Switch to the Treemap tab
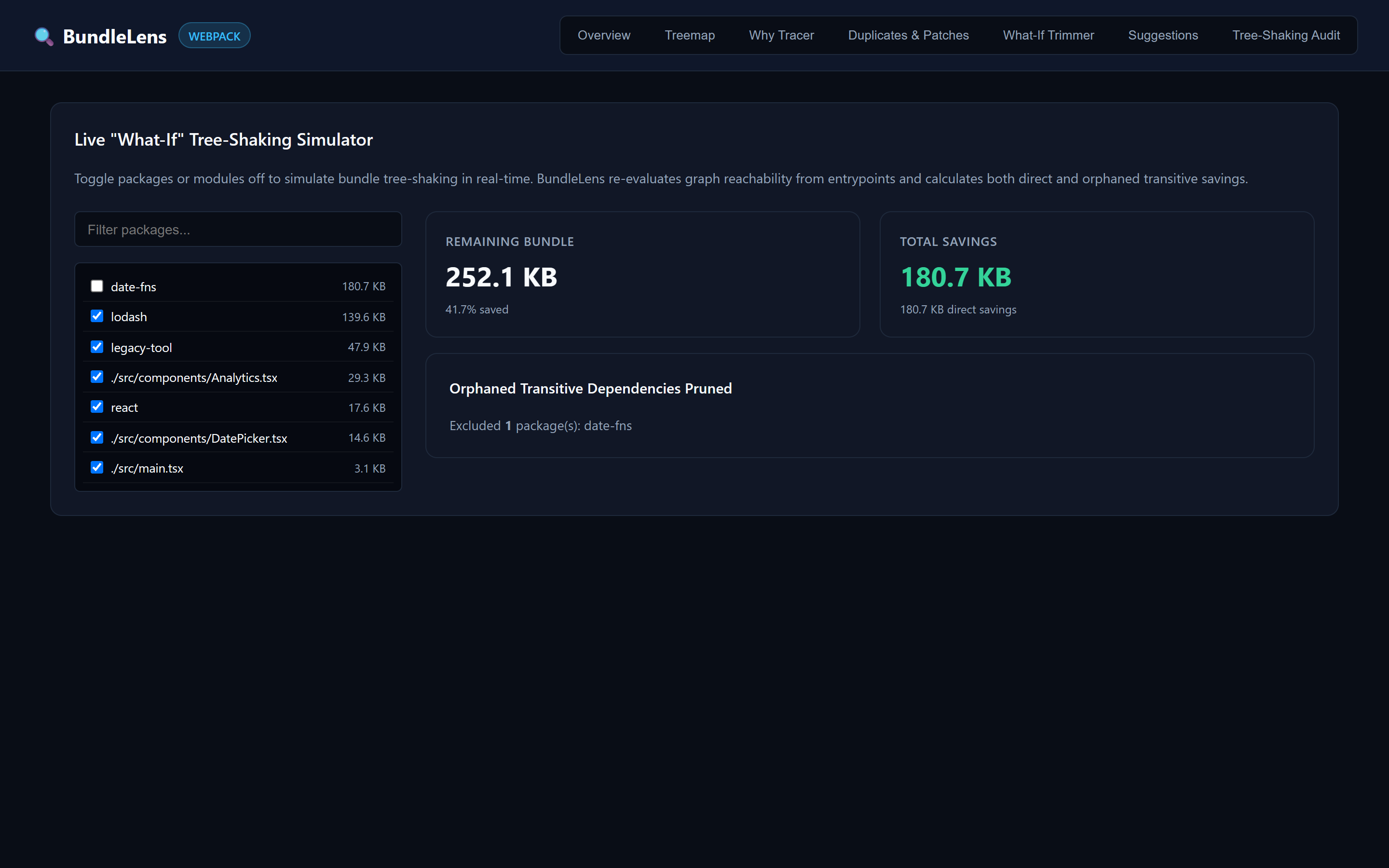The width and height of the screenshot is (1389, 868). 689,35
